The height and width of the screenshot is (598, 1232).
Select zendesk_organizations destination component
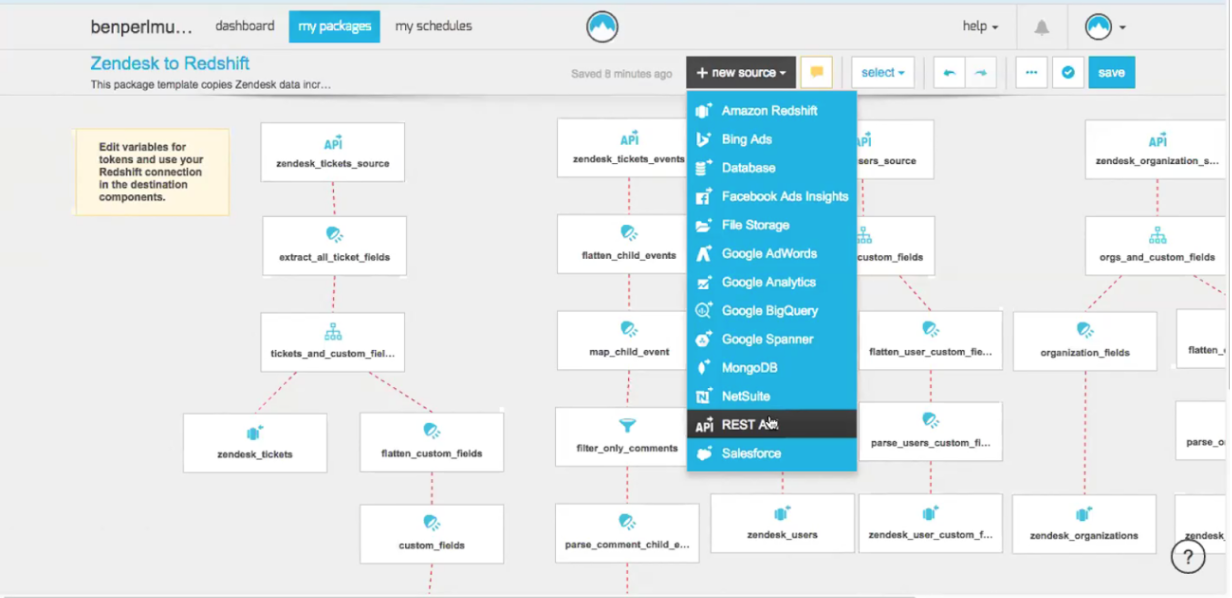[1084, 524]
